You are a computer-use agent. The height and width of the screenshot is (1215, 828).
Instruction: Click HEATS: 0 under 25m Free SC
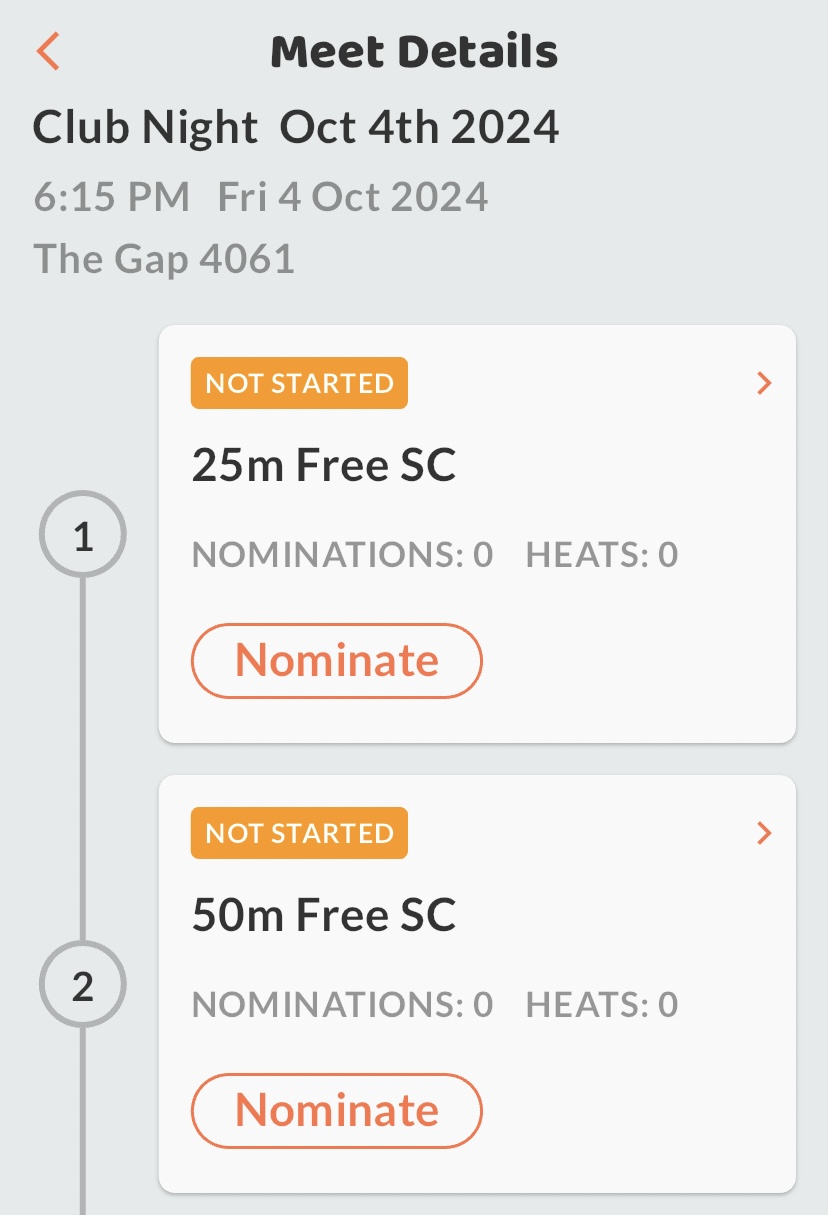click(x=602, y=554)
